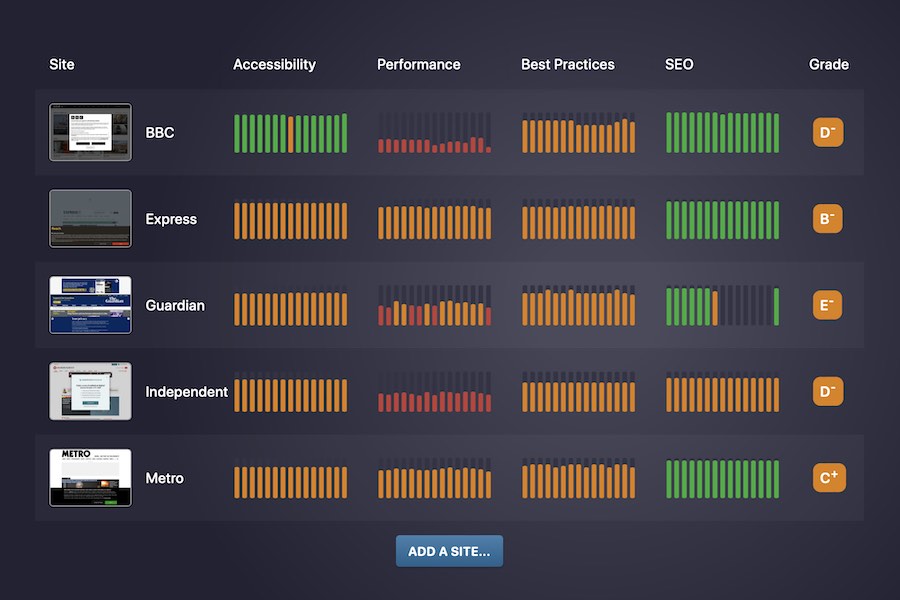The image size is (900, 600).
Task: View Metro SEO bar chart
Action: tap(723, 478)
